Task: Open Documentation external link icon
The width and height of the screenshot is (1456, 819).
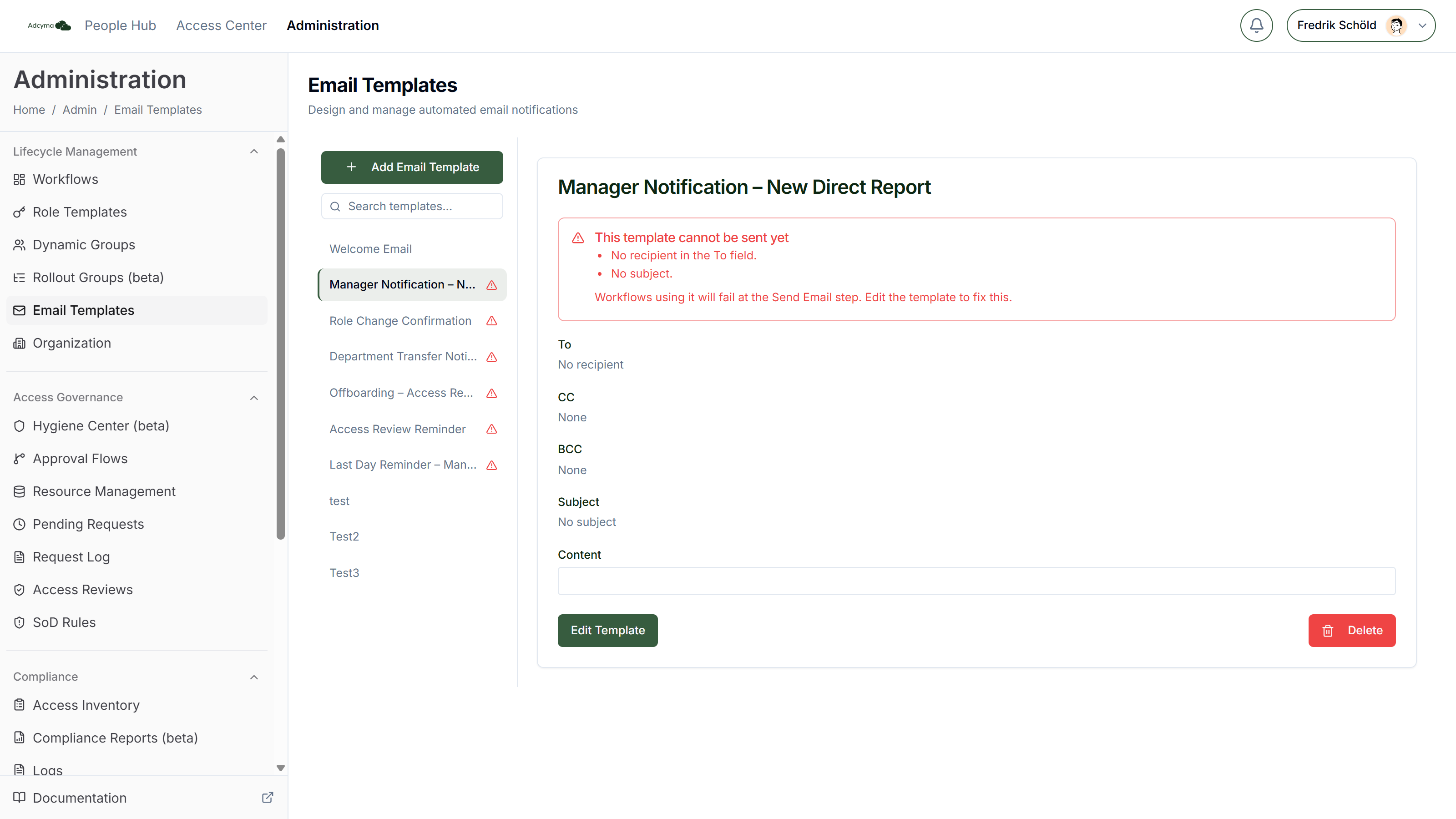Action: [268, 798]
